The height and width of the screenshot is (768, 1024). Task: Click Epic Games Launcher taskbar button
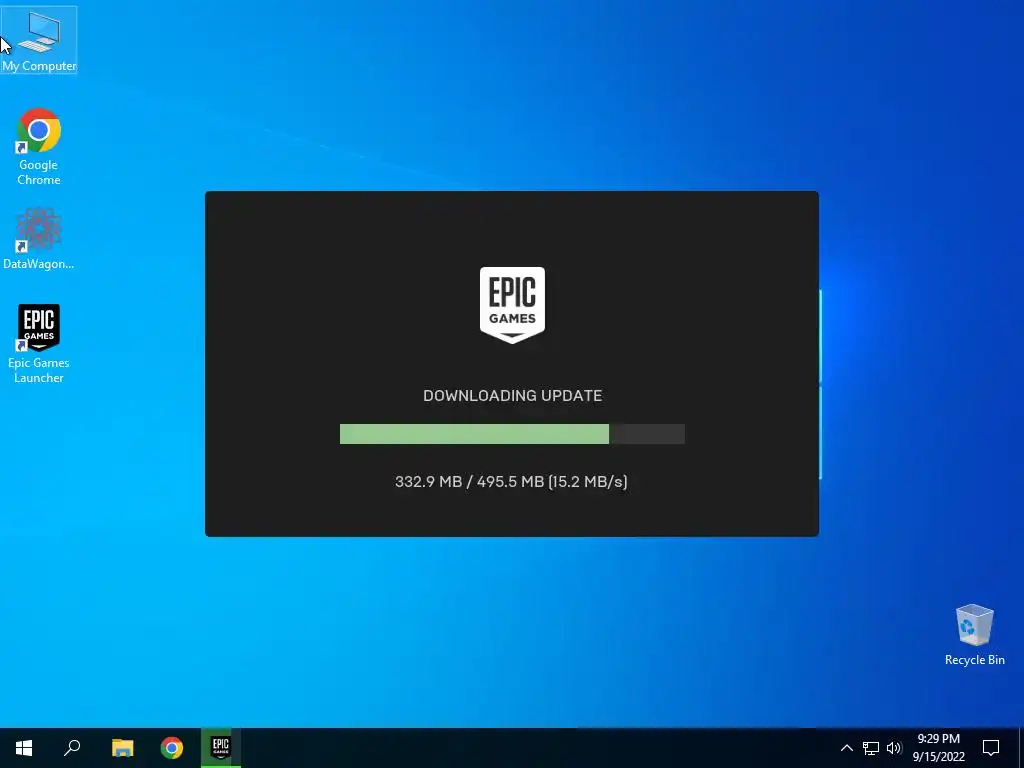[x=221, y=748]
